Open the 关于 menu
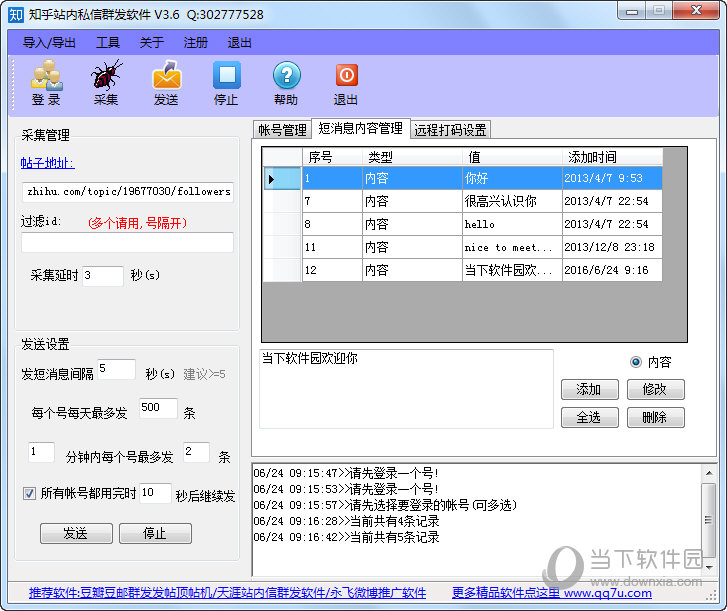The height and width of the screenshot is (611, 727). tap(152, 43)
